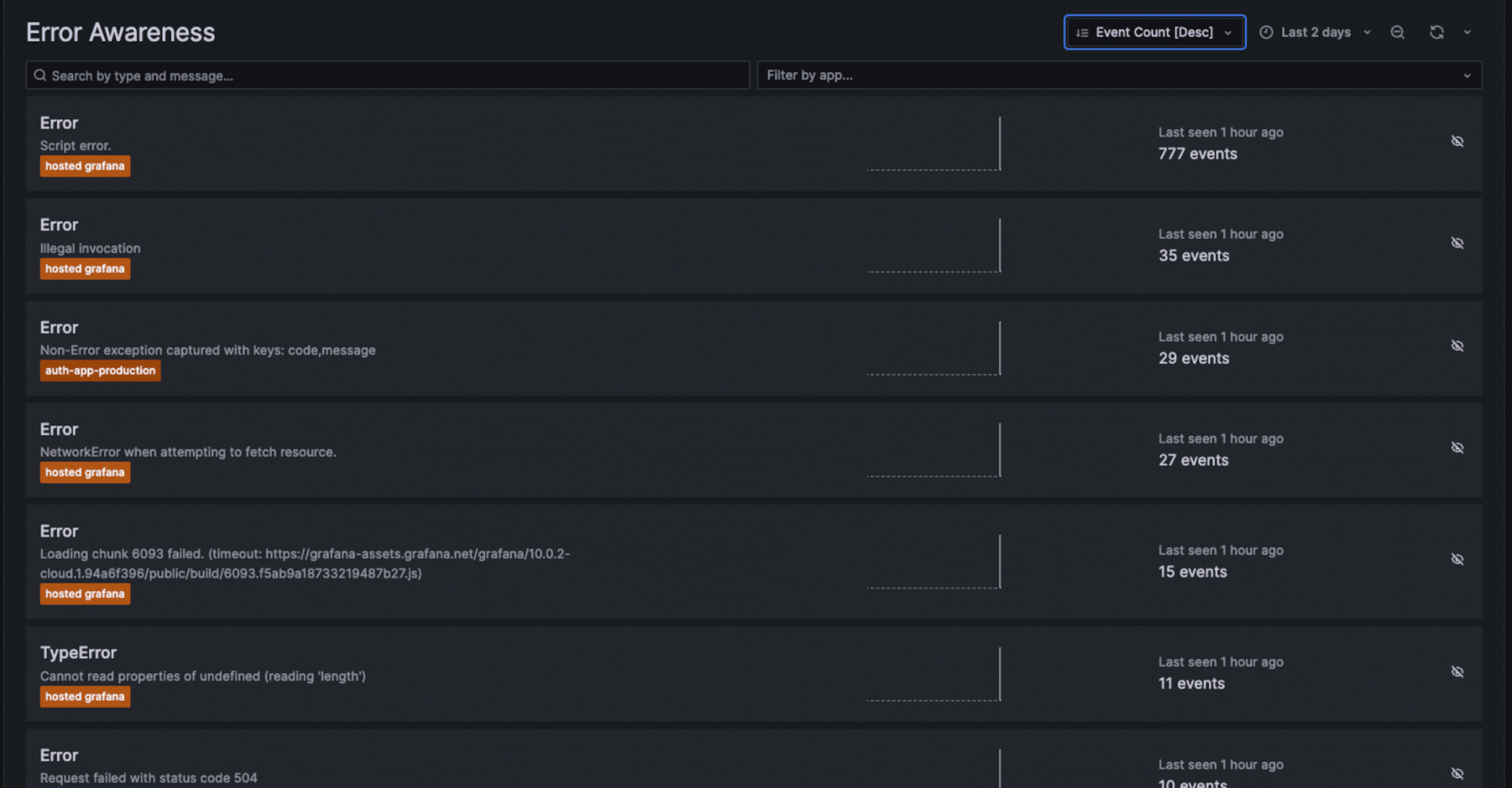This screenshot has height=788, width=1512.
Task: Click the sort icon beside Event Count
Action: [1083, 32]
